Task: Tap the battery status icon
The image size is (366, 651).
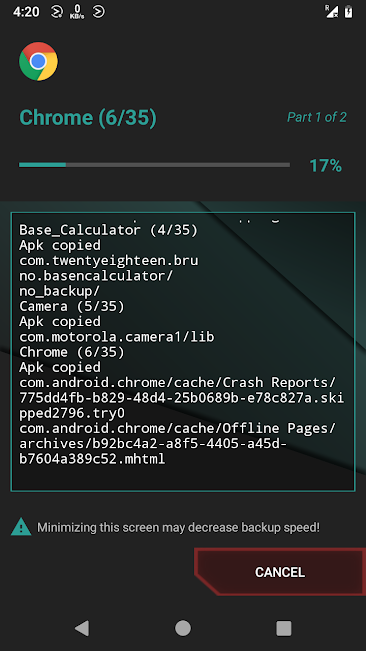Action: 349,12
